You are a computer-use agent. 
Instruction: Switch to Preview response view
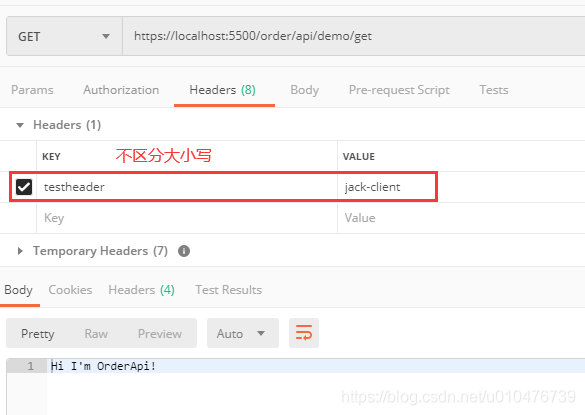[x=160, y=333]
